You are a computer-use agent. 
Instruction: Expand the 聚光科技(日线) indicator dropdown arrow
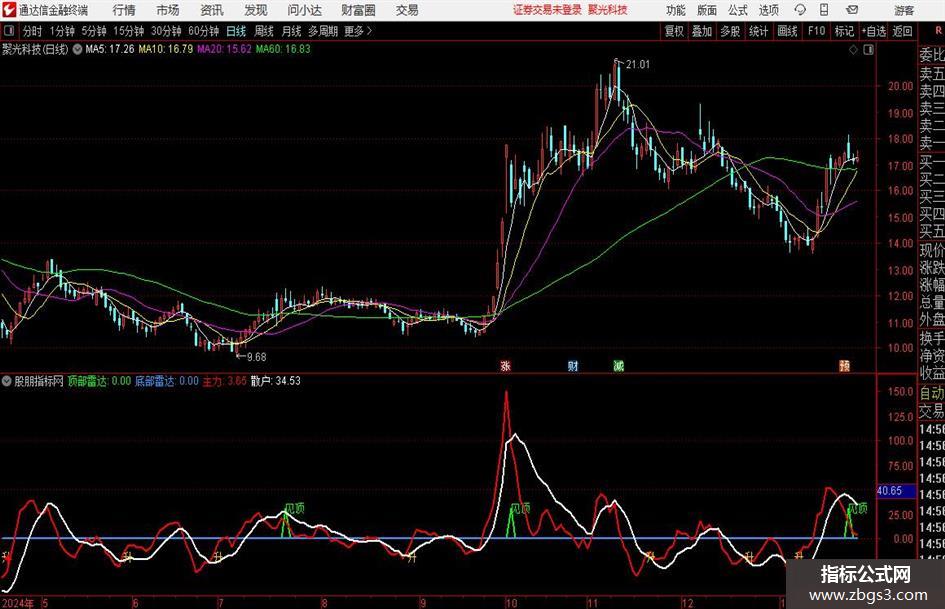[x=77, y=49]
